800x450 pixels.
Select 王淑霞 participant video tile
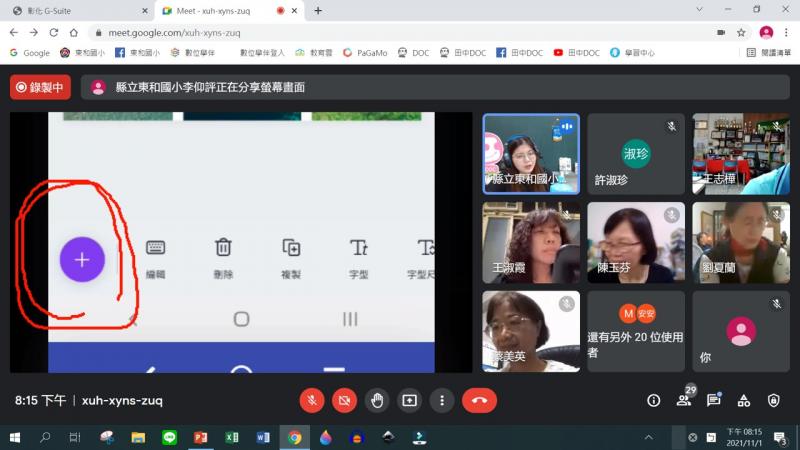[x=531, y=242]
